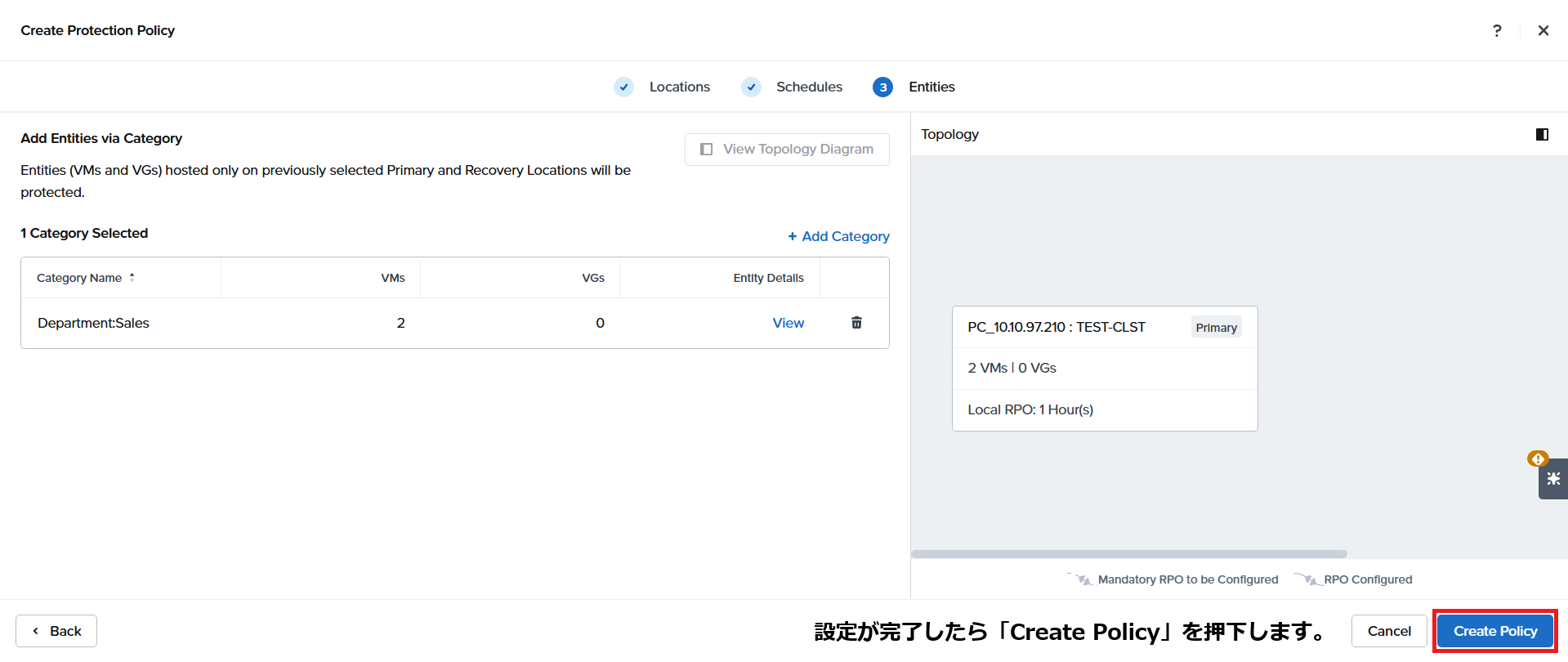This screenshot has width=1568, height=662.
Task: Click the Create Policy button
Action: tap(1494, 631)
